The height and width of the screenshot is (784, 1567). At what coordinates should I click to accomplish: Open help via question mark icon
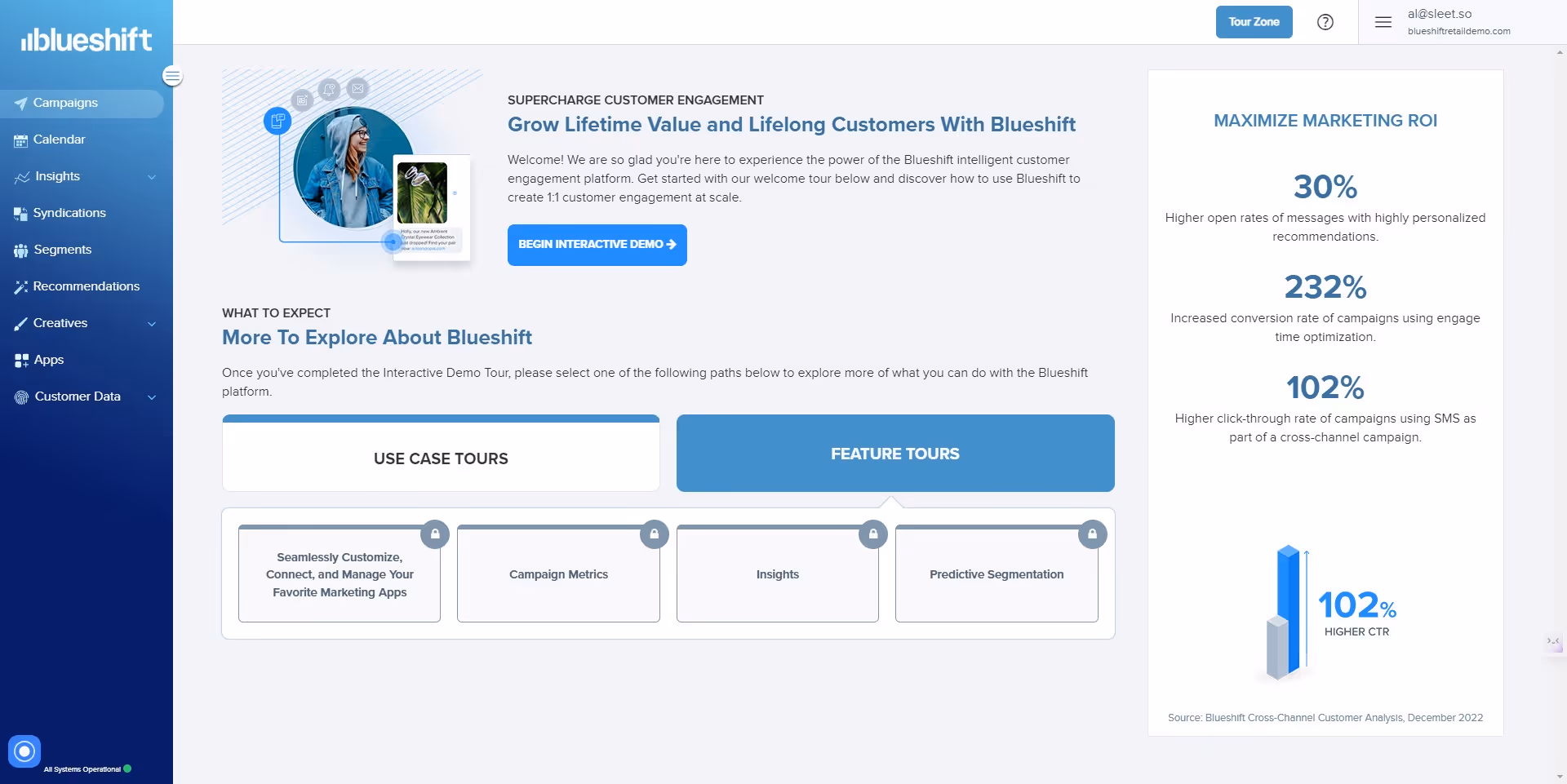(x=1325, y=22)
